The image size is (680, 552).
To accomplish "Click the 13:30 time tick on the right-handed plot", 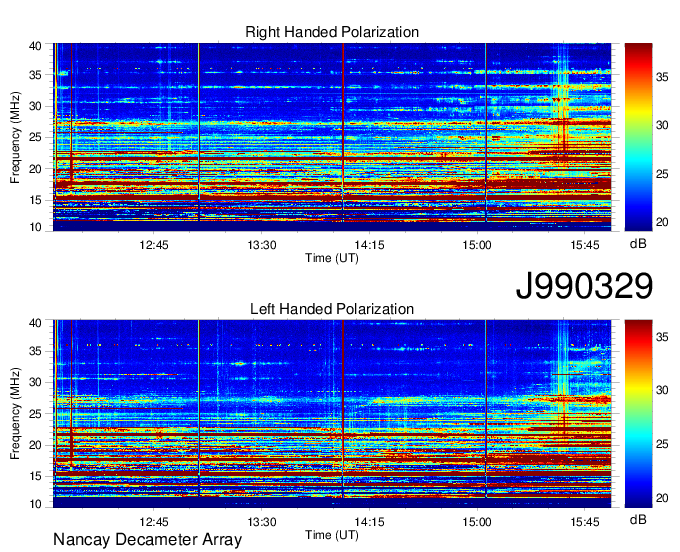I will click(x=262, y=245).
